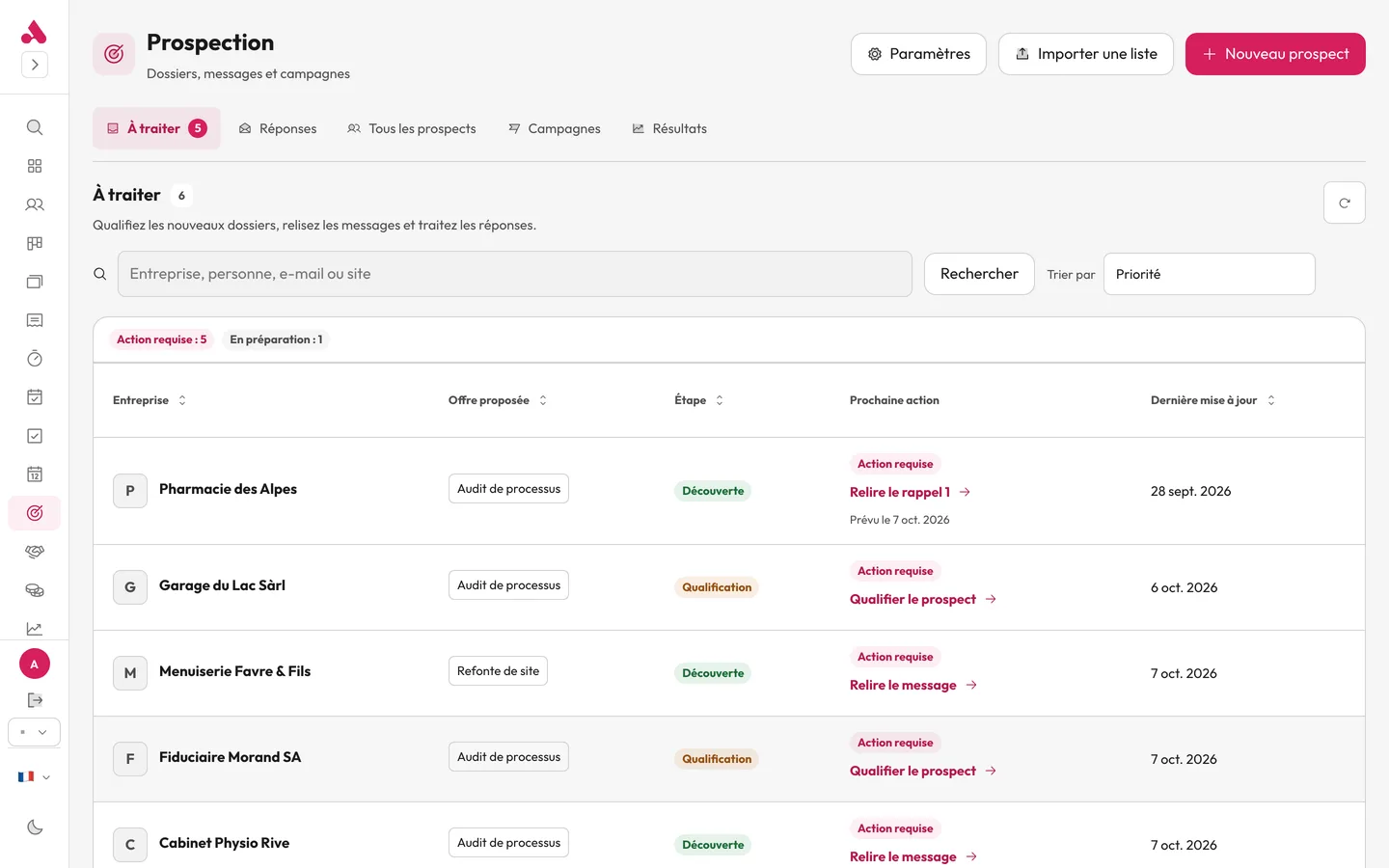The image size is (1389, 868).
Task: Click the P avatar of Pharmacie des Alpes
Action: pyautogui.click(x=130, y=491)
